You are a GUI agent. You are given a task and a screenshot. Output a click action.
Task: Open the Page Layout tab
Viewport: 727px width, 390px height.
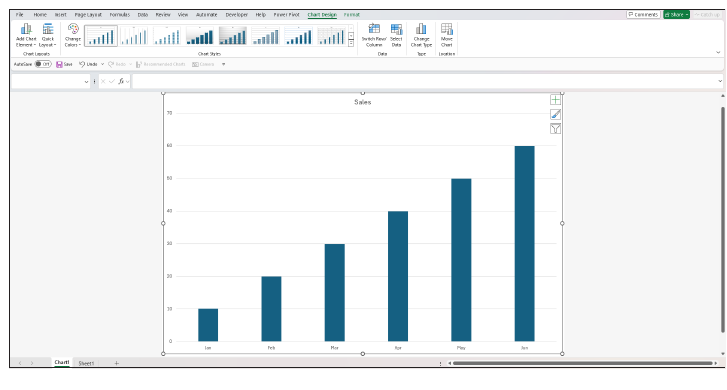[x=88, y=15]
